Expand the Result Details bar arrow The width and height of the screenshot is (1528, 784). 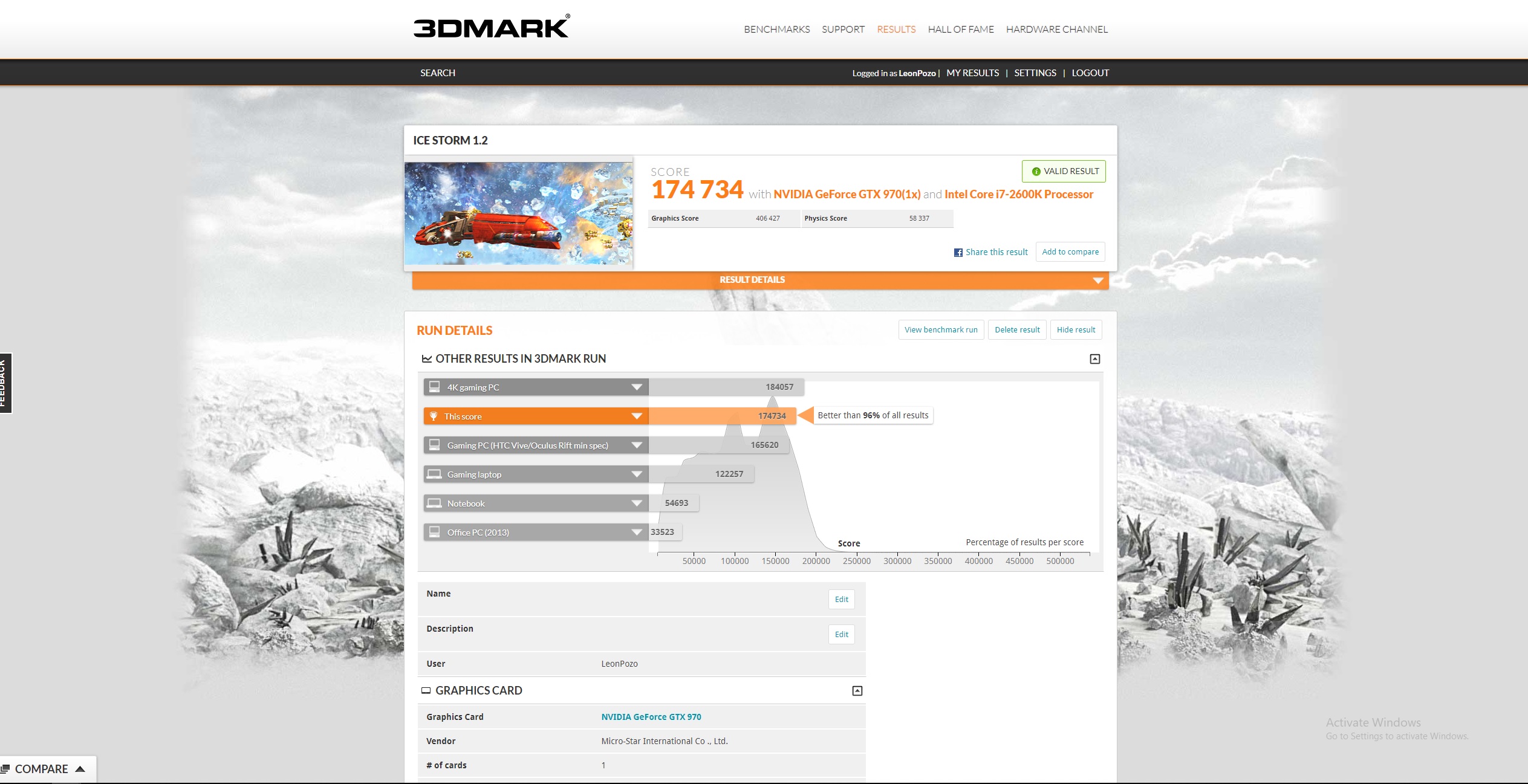tap(1098, 280)
